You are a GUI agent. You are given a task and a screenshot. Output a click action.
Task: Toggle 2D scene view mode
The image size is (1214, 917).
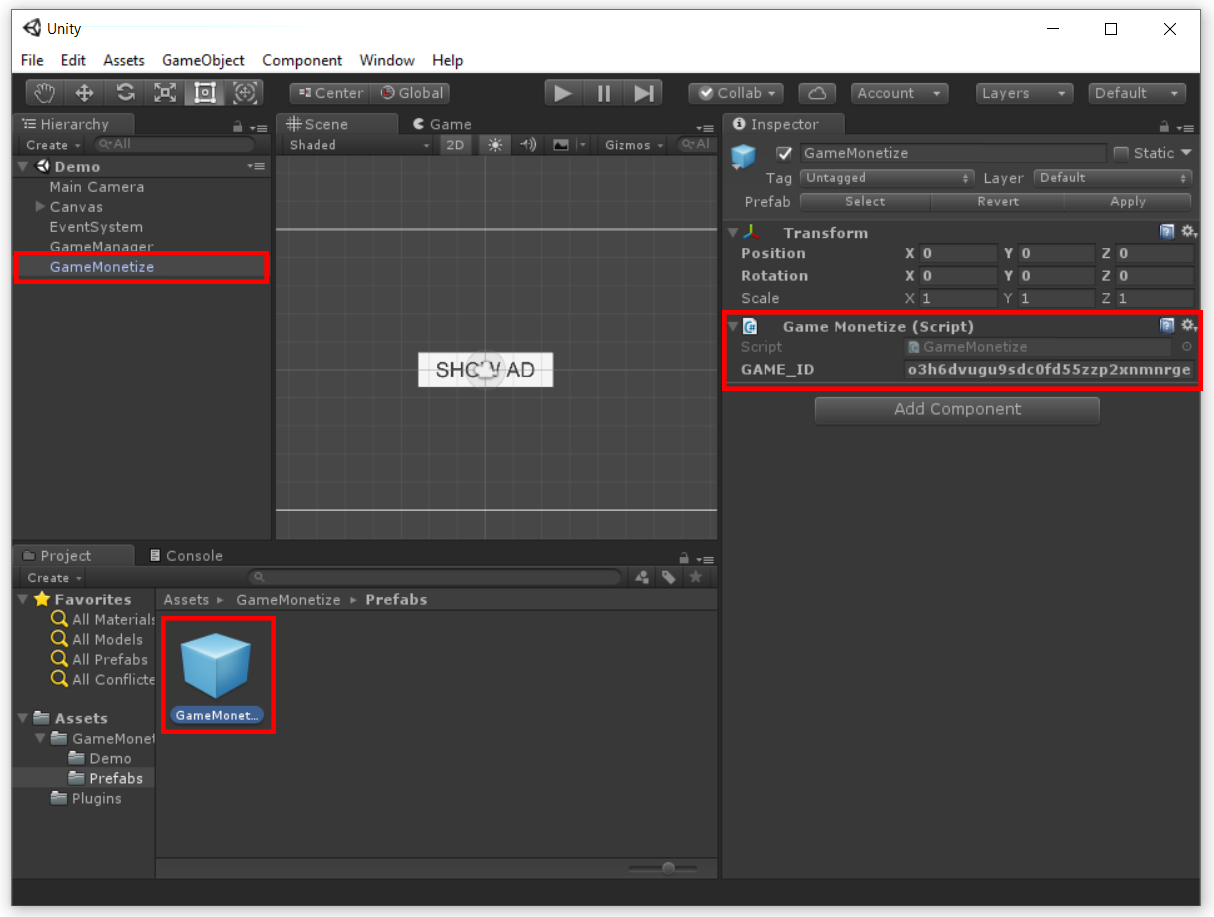coord(455,145)
